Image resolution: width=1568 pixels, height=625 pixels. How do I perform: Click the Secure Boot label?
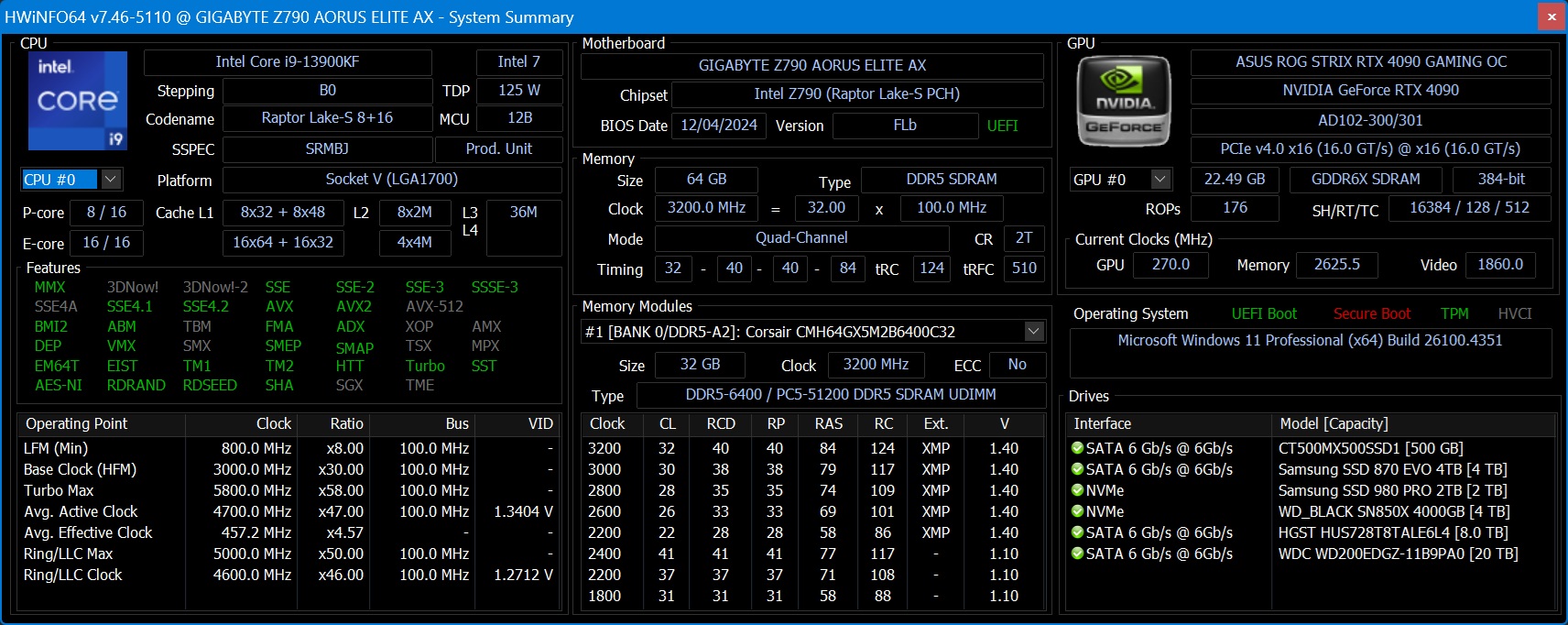tap(1372, 313)
